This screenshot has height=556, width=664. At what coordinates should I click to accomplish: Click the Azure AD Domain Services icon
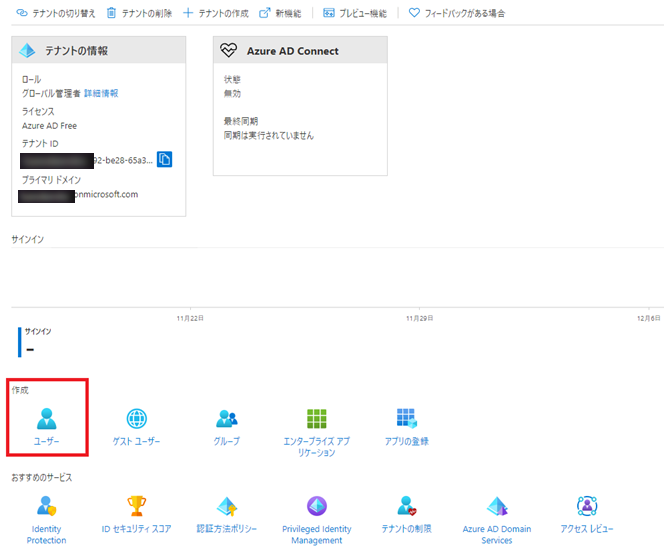[497, 506]
